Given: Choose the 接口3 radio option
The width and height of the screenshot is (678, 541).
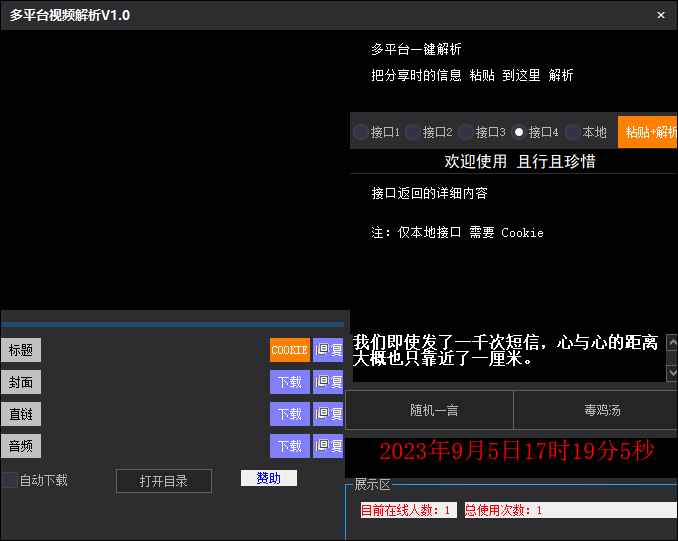Looking at the screenshot, I should click(466, 132).
